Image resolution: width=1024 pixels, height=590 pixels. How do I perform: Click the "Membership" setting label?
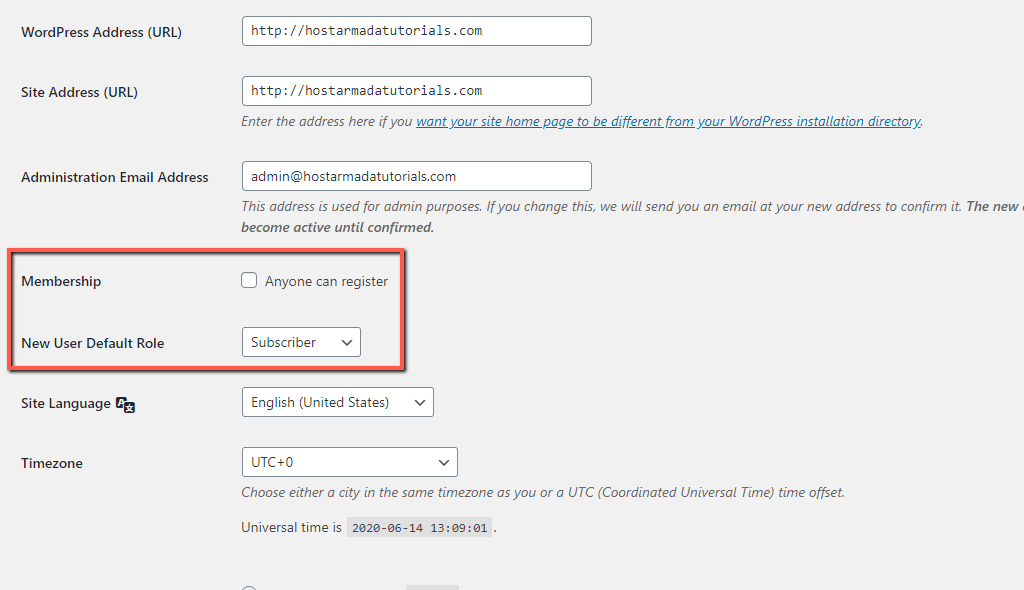61,281
